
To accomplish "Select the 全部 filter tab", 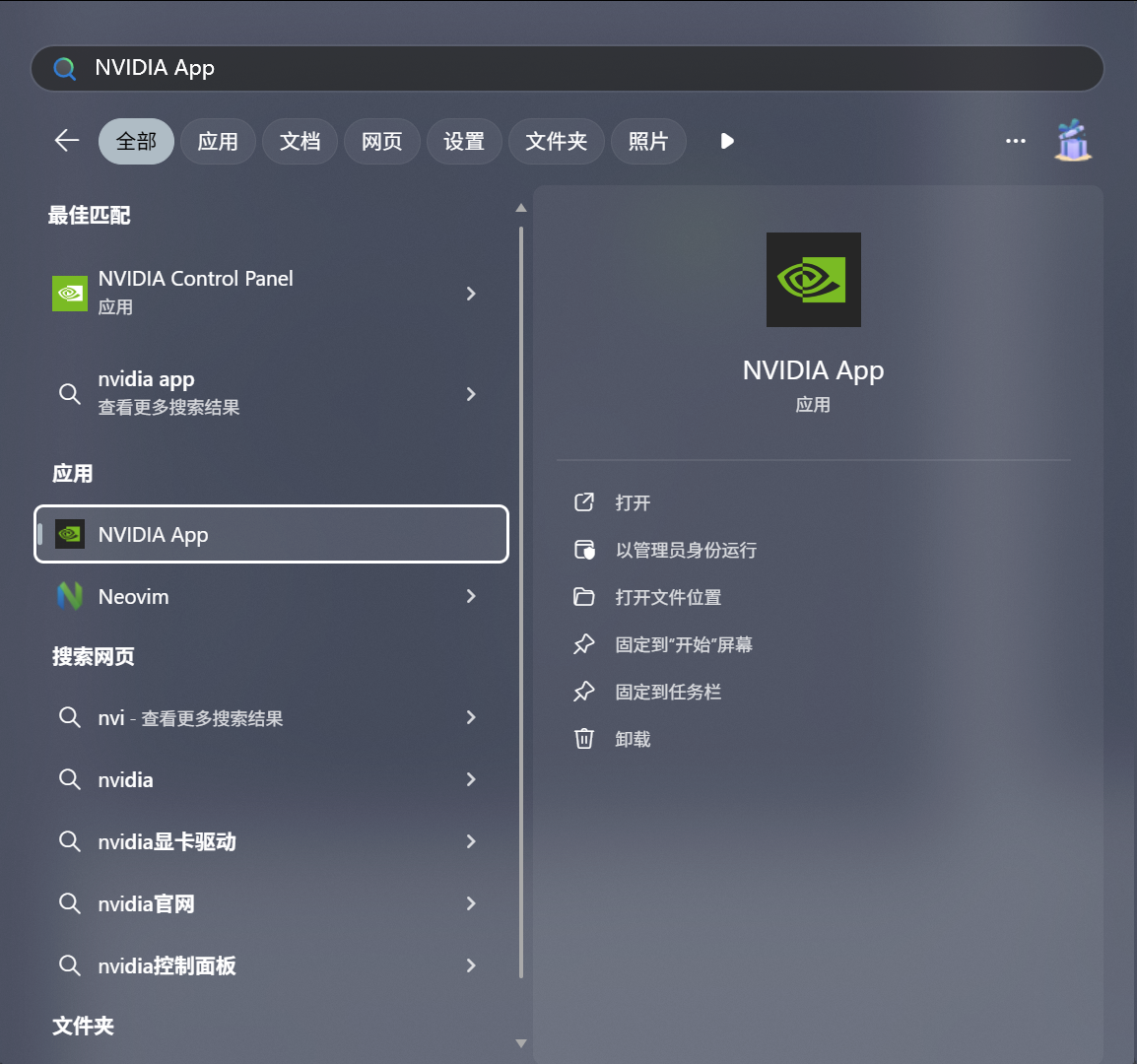I will pos(136,141).
